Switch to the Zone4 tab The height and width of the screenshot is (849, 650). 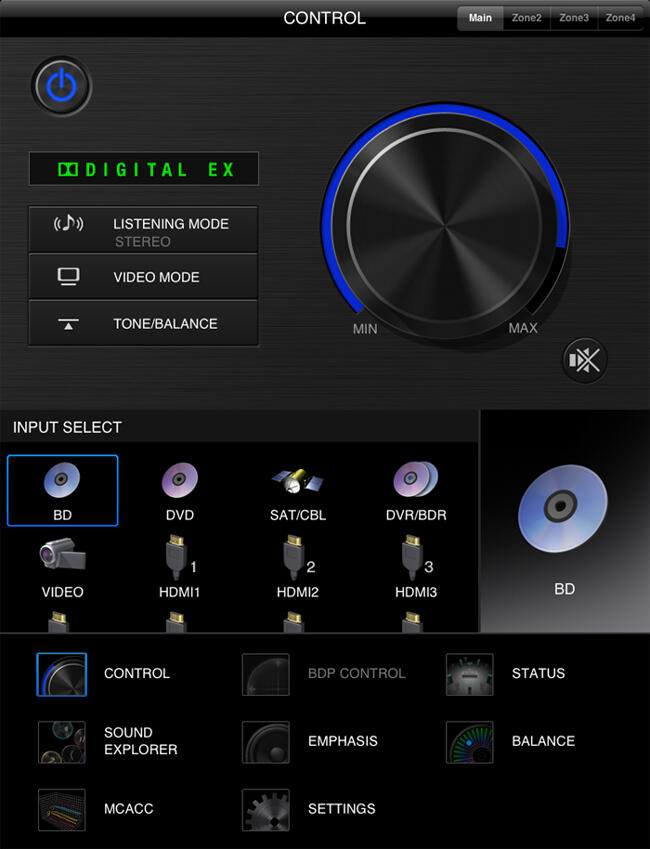(620, 18)
